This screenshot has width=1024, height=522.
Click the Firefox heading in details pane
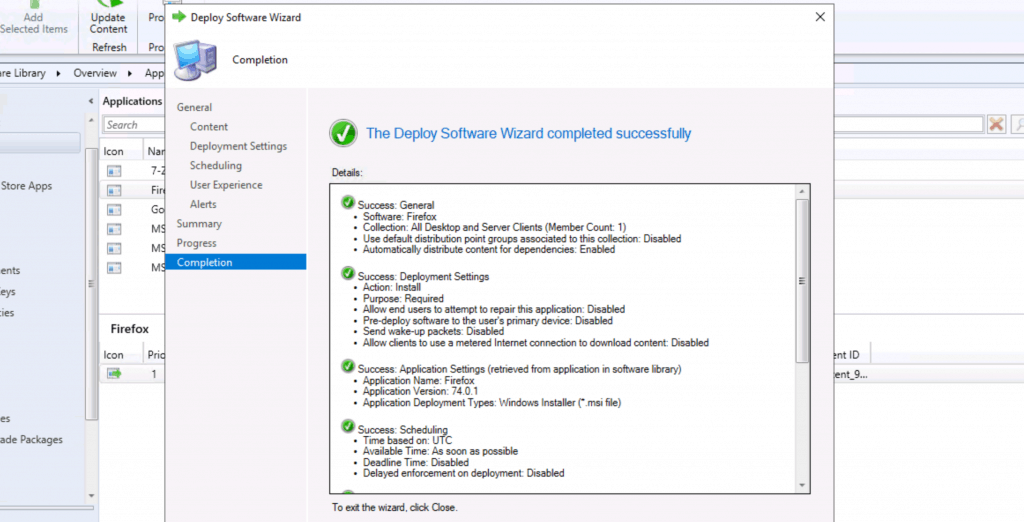(x=129, y=329)
